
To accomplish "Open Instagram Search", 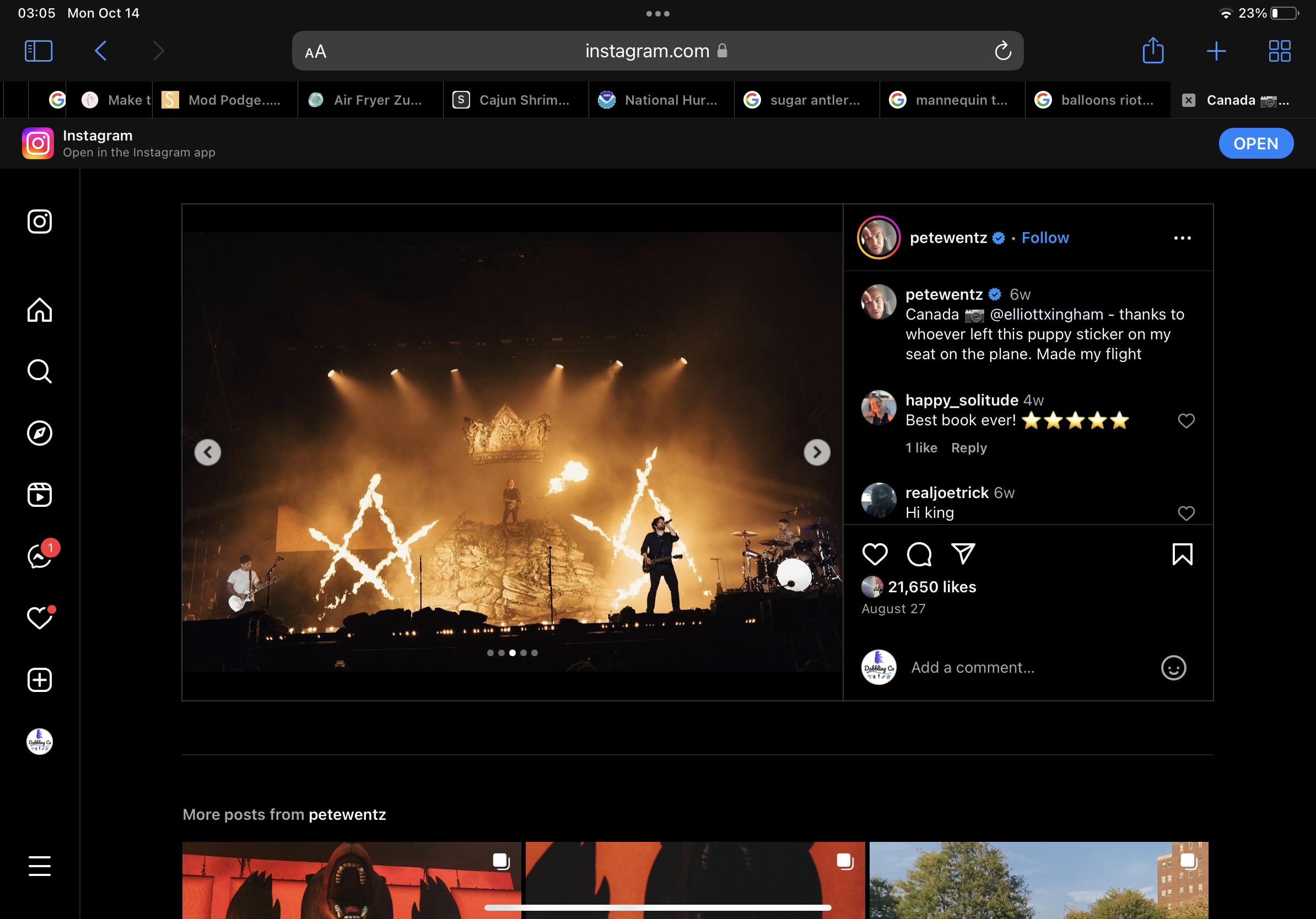I will 40,371.
